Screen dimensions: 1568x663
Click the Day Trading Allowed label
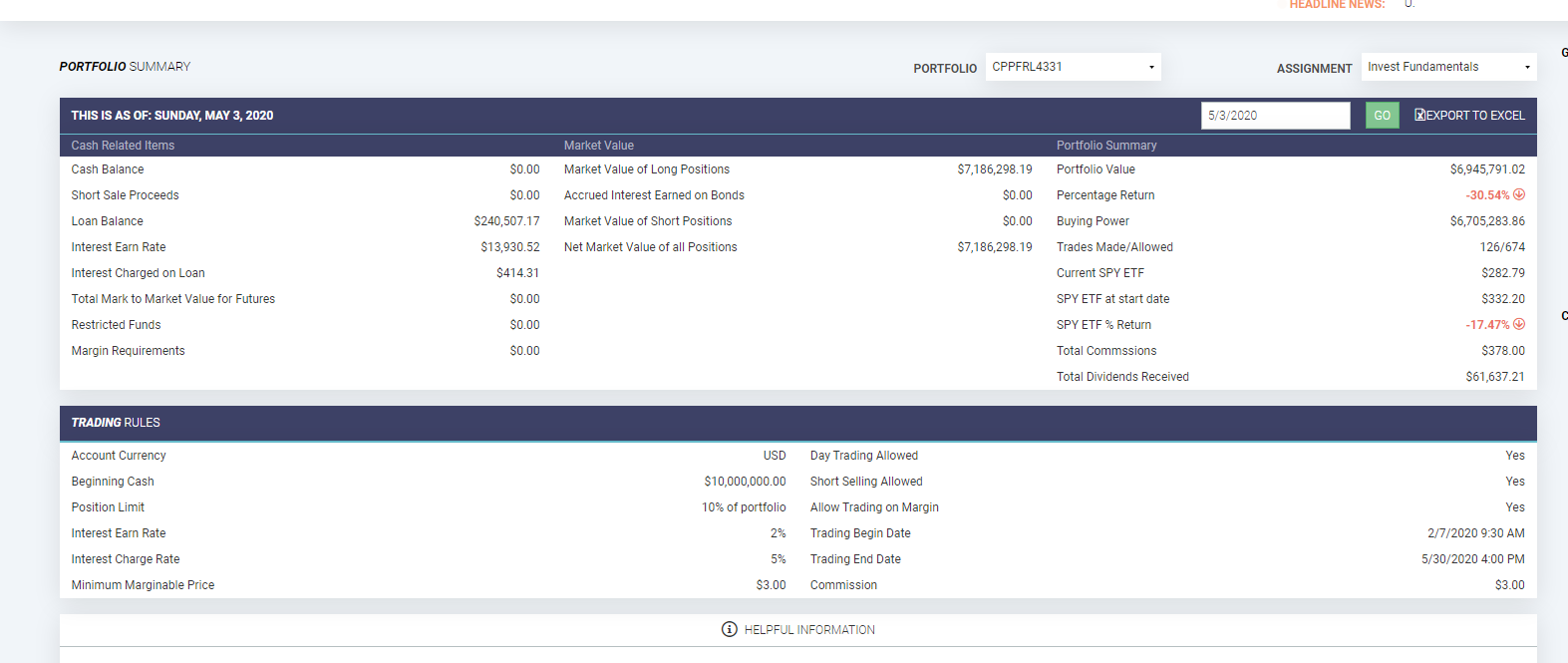[864, 456]
